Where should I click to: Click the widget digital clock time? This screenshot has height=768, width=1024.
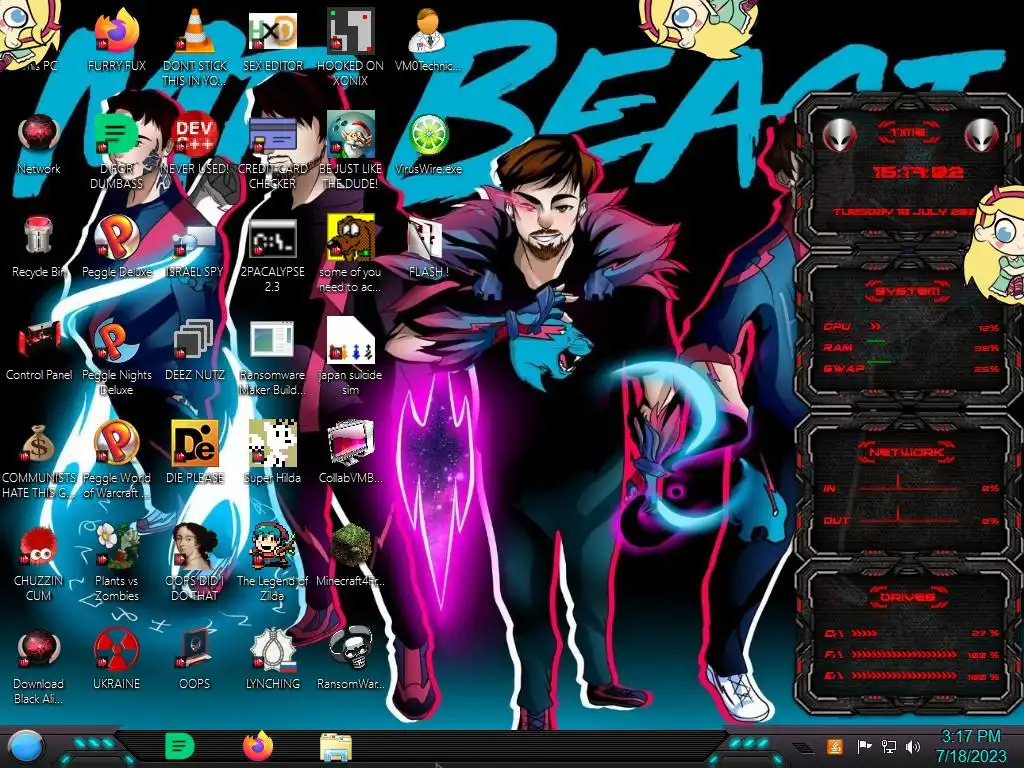tap(918, 172)
